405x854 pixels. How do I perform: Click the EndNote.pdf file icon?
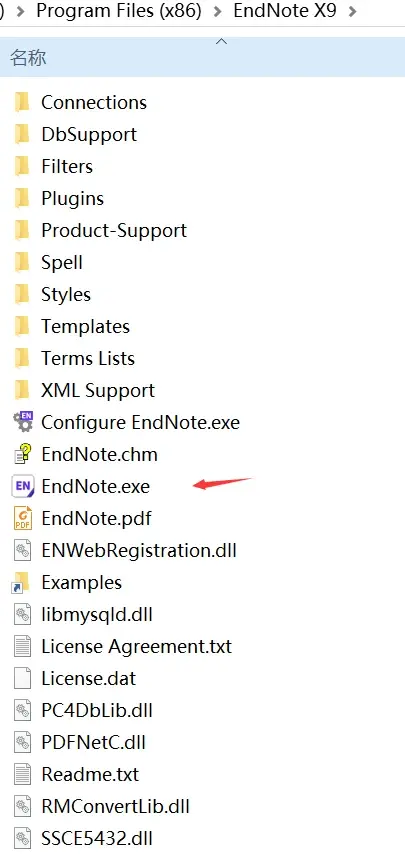(x=22, y=518)
